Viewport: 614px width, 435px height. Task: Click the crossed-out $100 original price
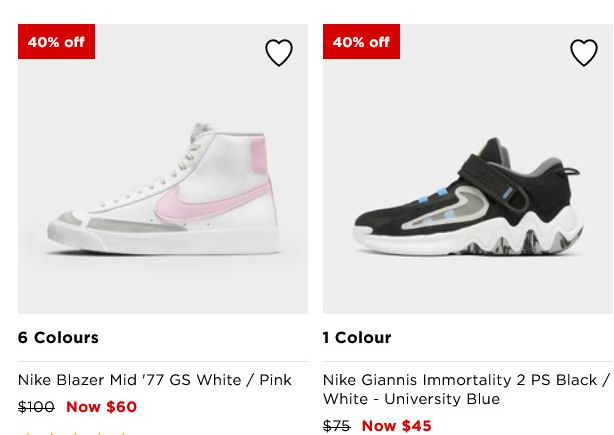[x=36, y=407]
